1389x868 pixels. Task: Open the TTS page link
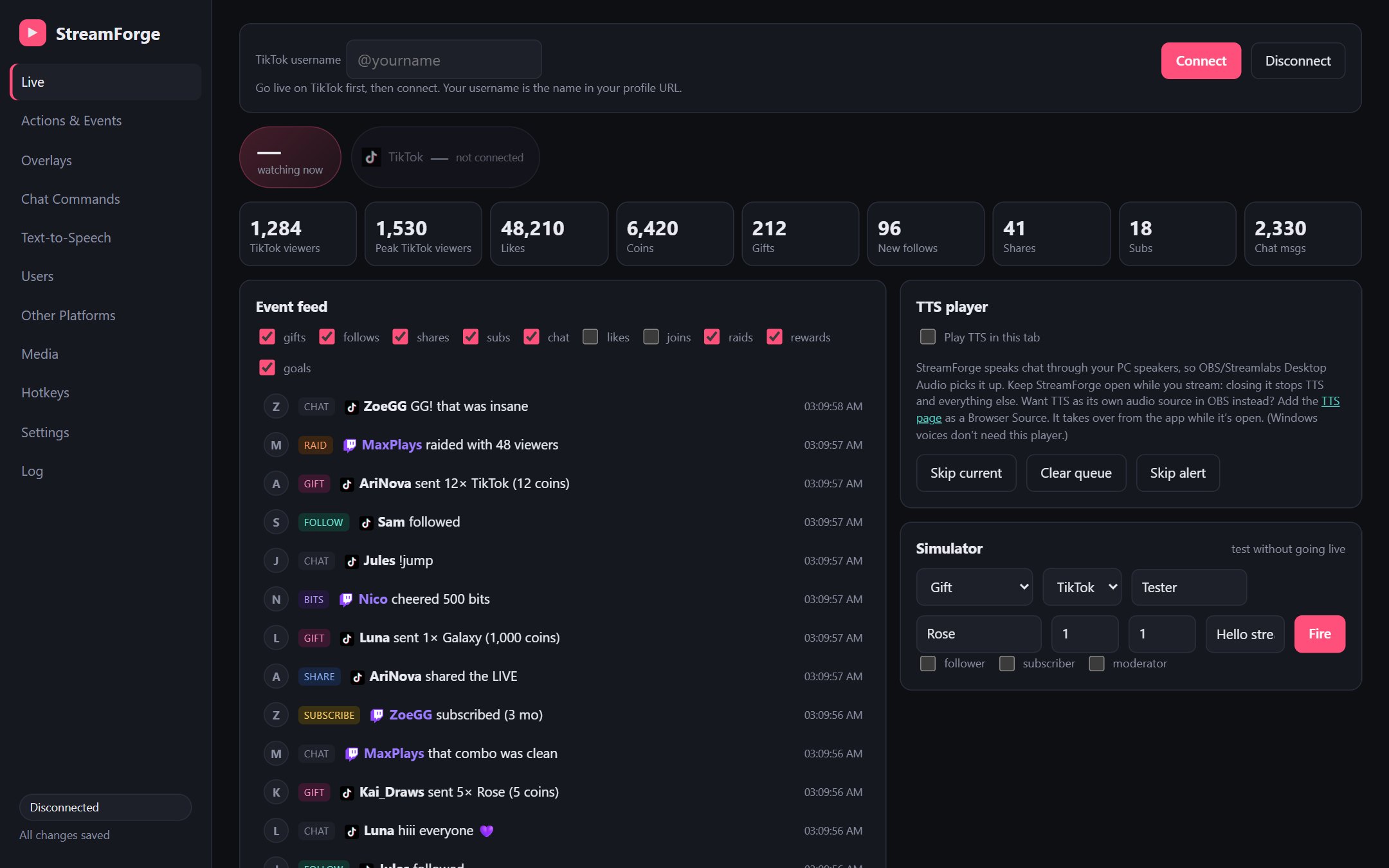pyautogui.click(x=1330, y=401)
